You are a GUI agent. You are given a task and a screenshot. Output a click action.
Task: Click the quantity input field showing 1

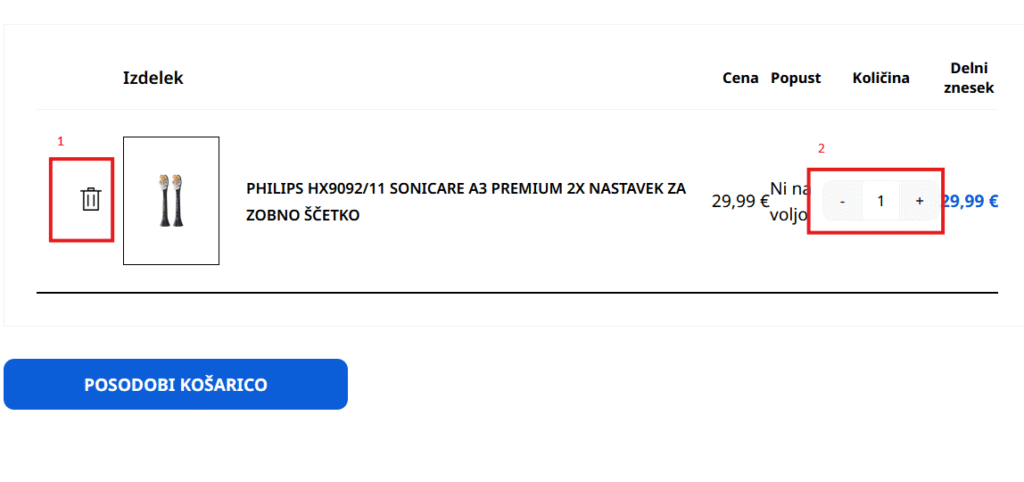(x=881, y=201)
